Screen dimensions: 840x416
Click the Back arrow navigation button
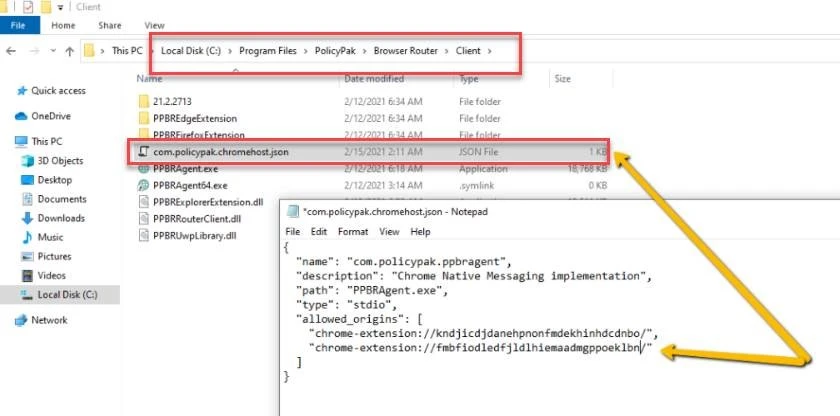pos(11,50)
